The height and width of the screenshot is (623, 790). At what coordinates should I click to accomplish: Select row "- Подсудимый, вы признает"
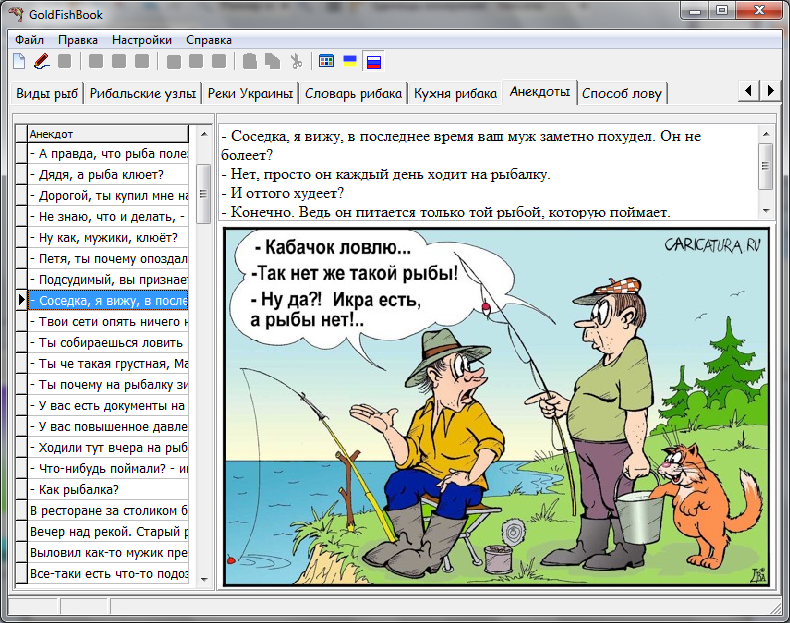(x=108, y=280)
